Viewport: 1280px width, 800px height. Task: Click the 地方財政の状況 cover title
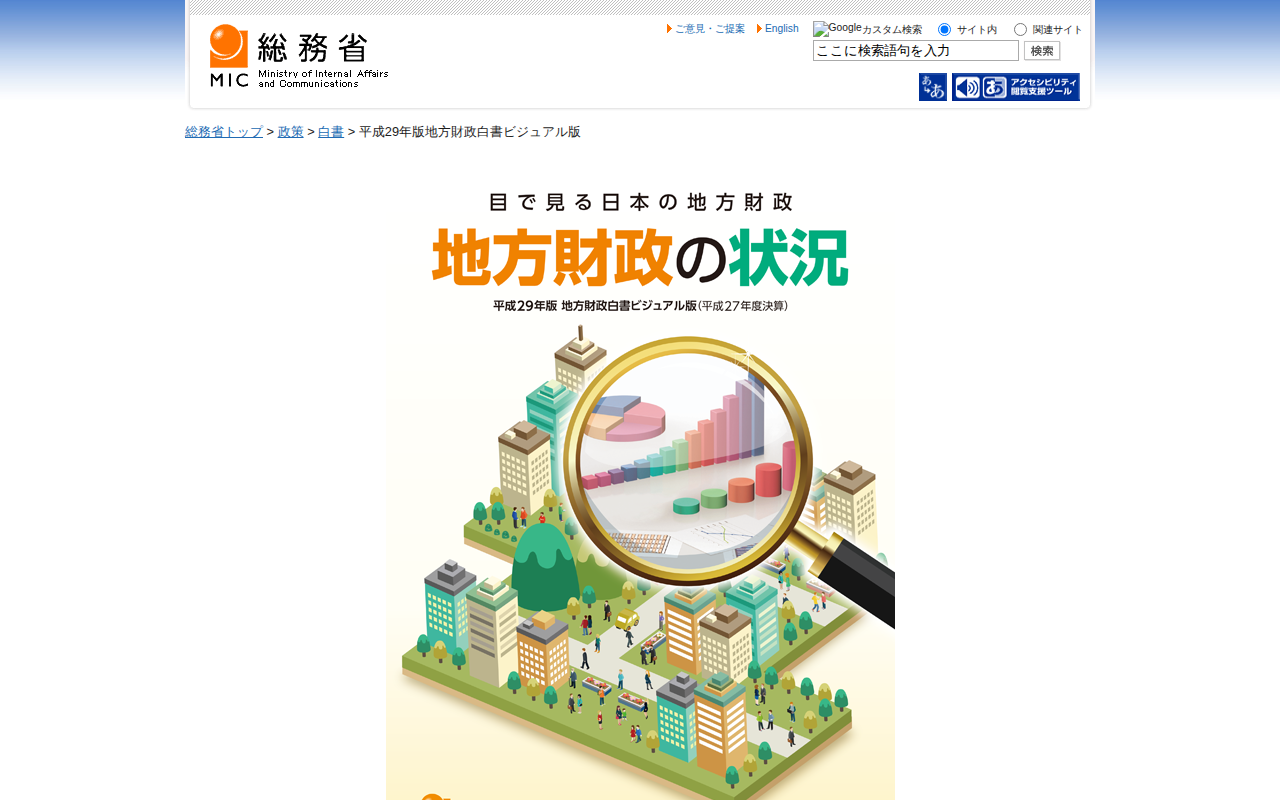640,257
